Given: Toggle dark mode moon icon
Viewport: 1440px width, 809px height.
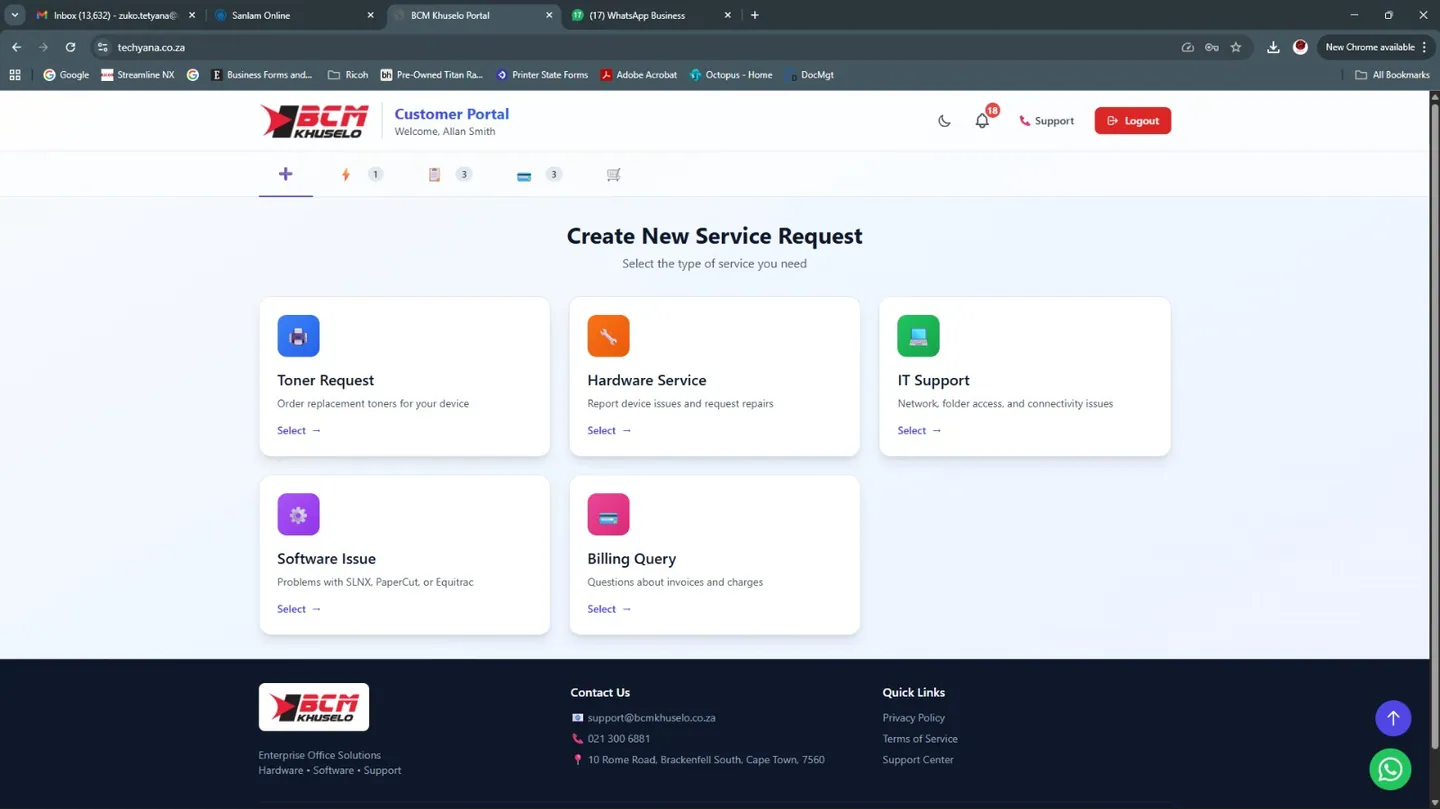Looking at the screenshot, I should 944,121.
